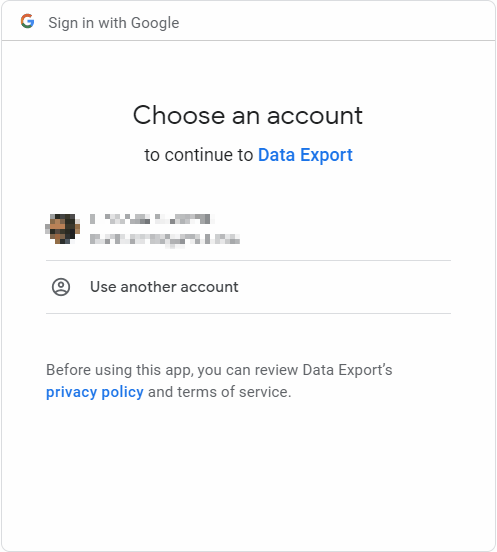Click 'Data Export's' in the notice paragraph
Viewport: 497px width, 552px height.
pos(347,370)
